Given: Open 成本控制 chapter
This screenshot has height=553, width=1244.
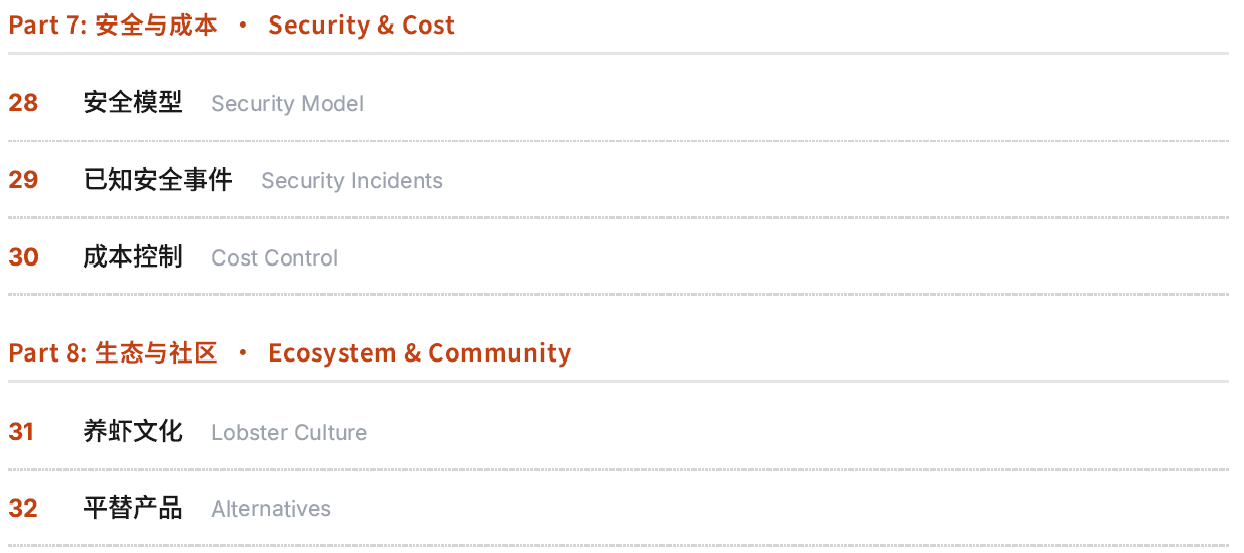Looking at the screenshot, I should pyautogui.click(x=133, y=257).
